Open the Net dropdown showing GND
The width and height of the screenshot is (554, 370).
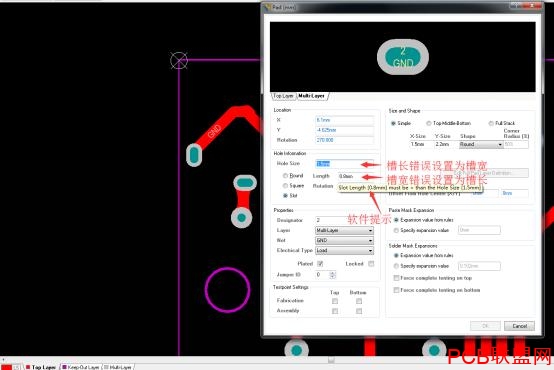[x=344, y=240]
